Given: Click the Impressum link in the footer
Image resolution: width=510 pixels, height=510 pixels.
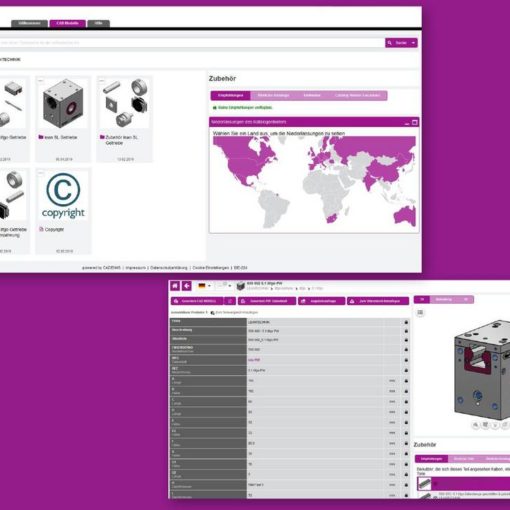Looking at the screenshot, I should (136, 268).
